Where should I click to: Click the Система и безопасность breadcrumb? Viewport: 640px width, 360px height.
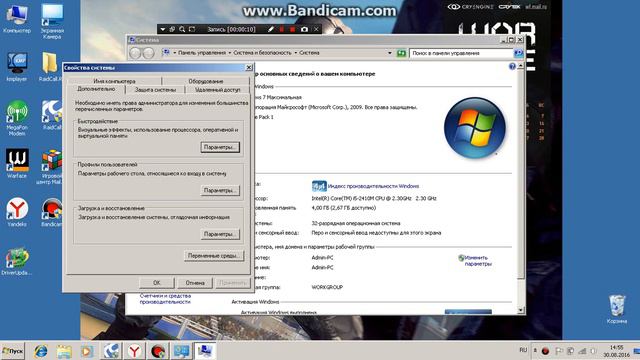(262, 53)
